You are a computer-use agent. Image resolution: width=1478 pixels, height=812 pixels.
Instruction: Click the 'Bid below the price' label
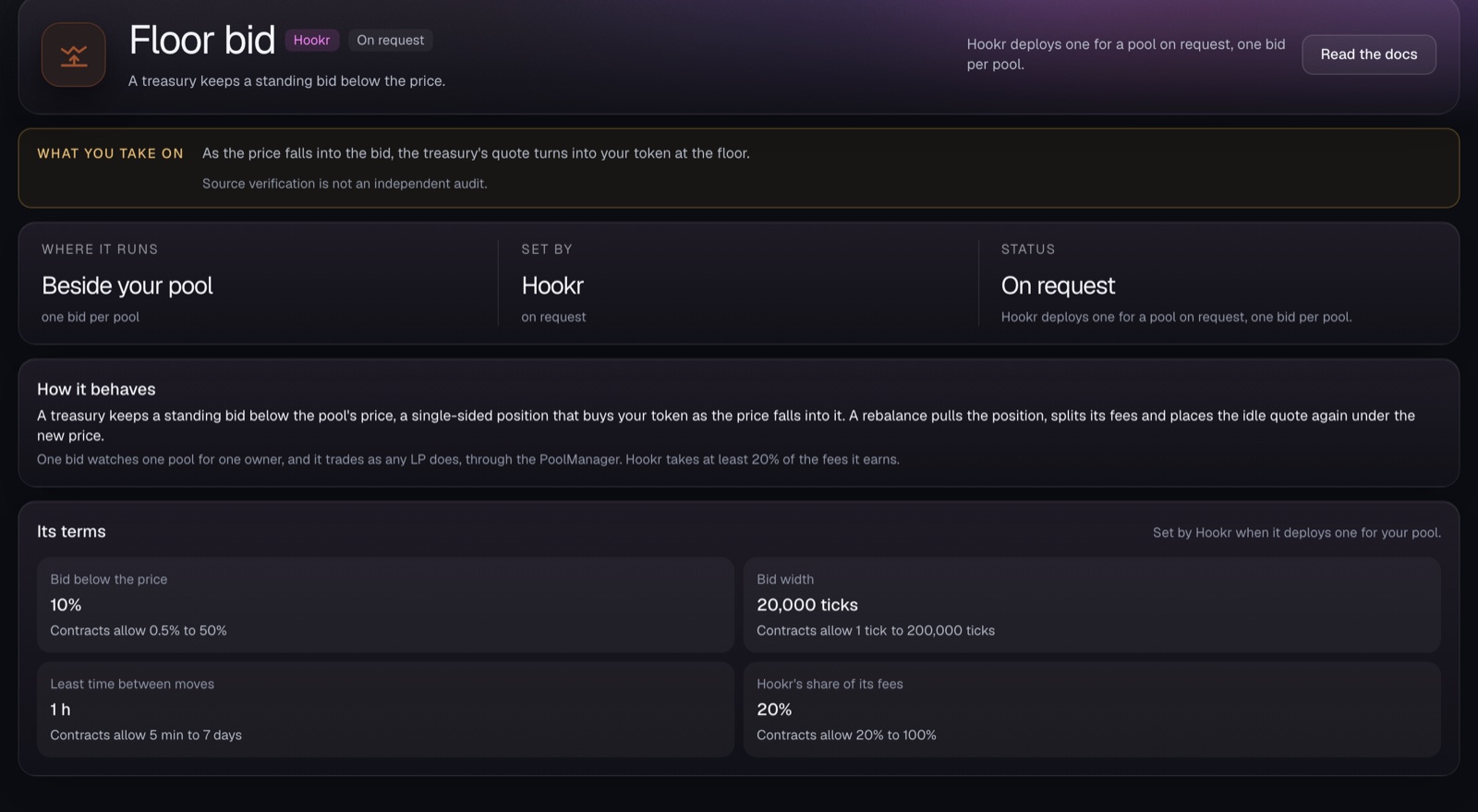pyautogui.click(x=109, y=579)
